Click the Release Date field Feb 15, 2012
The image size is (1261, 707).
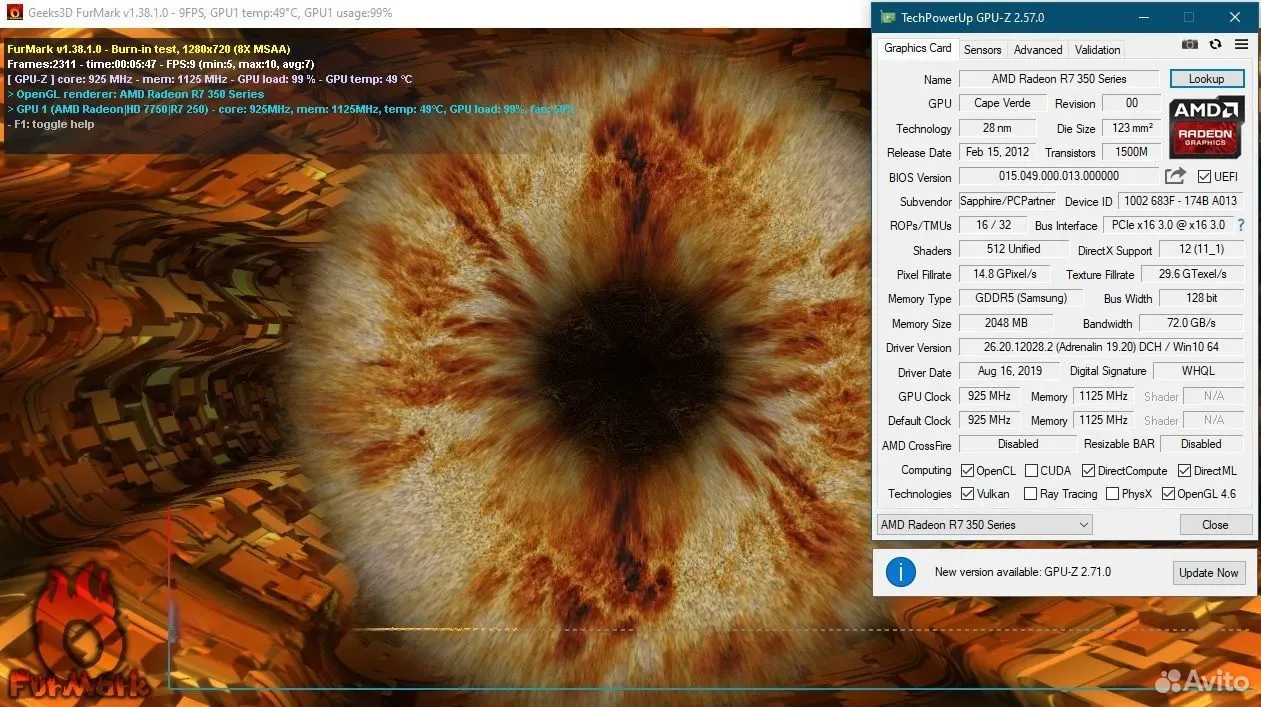(997, 152)
